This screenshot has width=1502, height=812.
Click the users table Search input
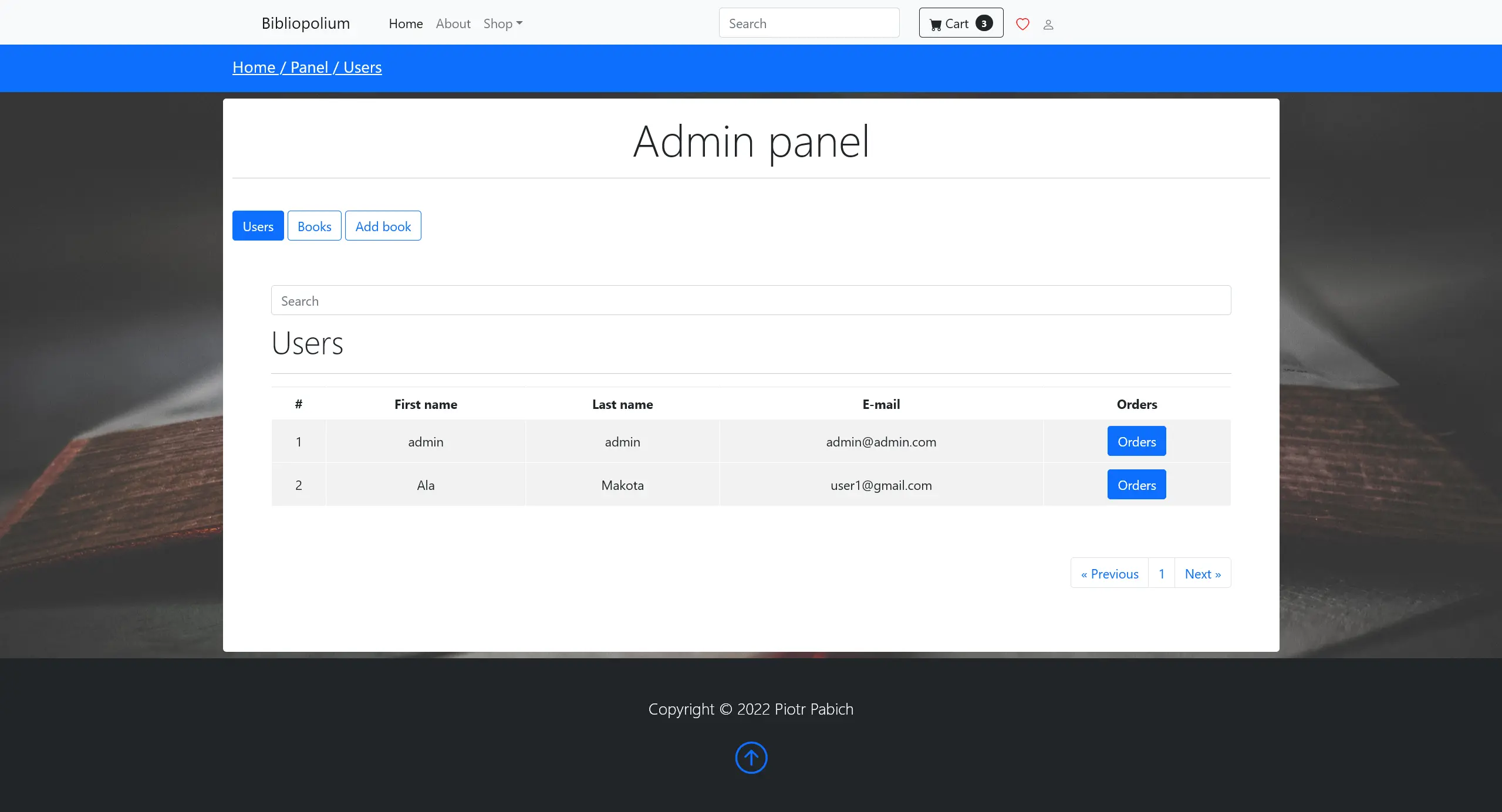coord(751,300)
